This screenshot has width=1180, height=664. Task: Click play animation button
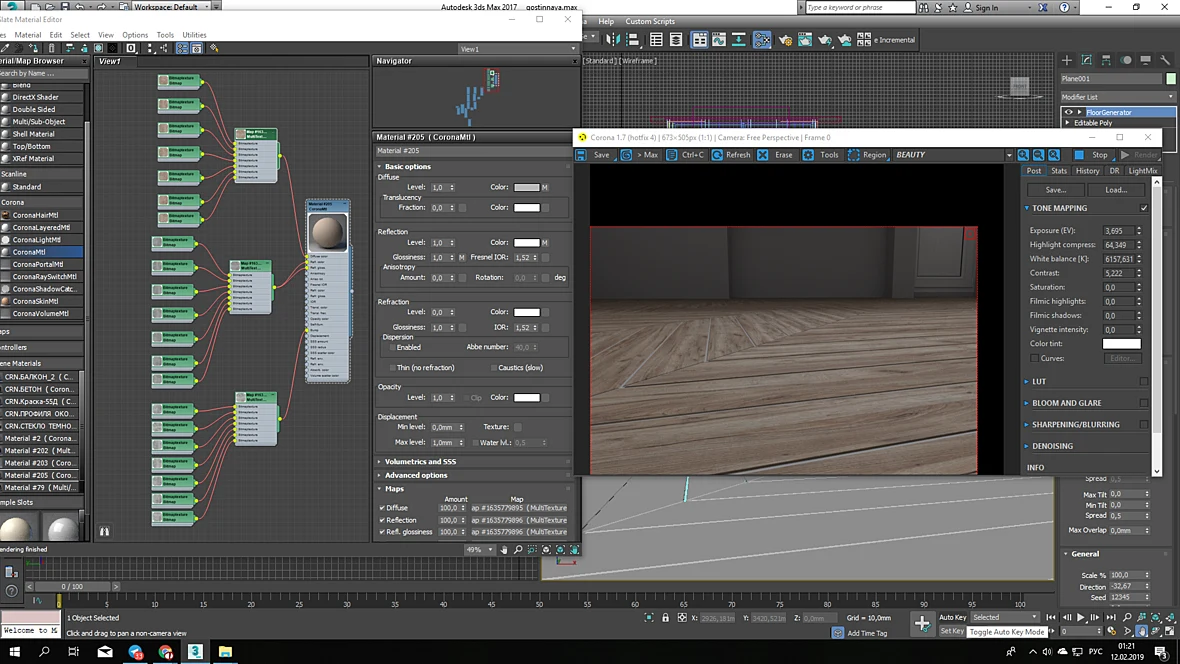[1081, 617]
